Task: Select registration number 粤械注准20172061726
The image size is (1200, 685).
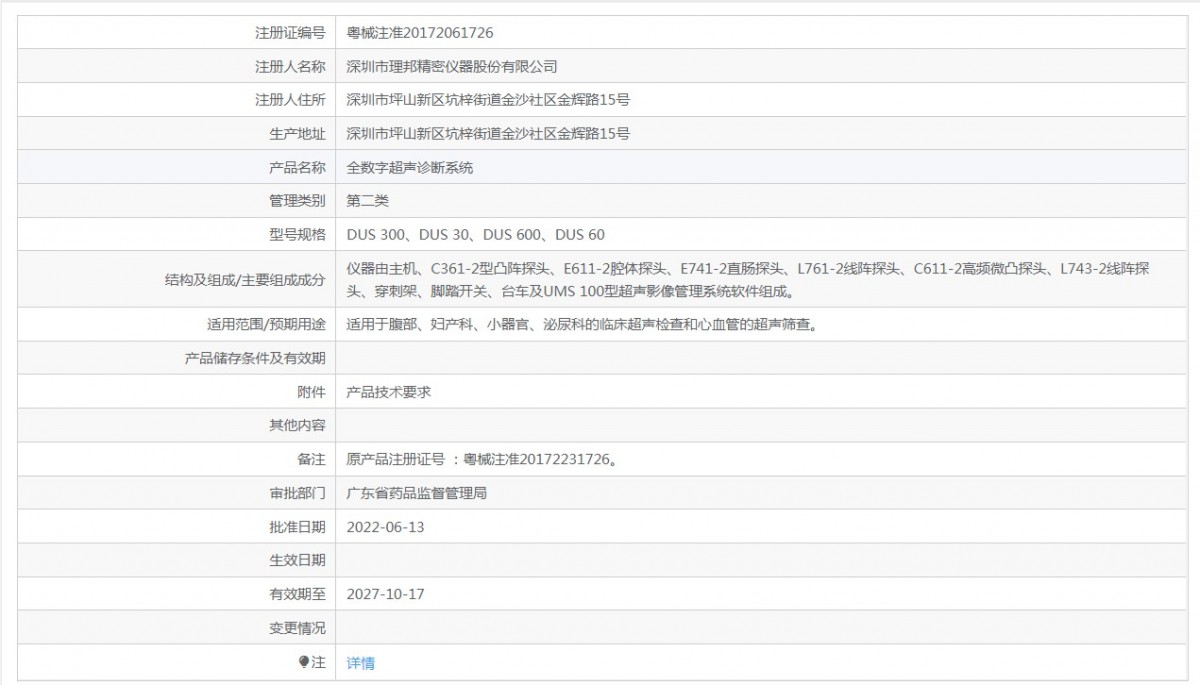Action: [x=419, y=33]
